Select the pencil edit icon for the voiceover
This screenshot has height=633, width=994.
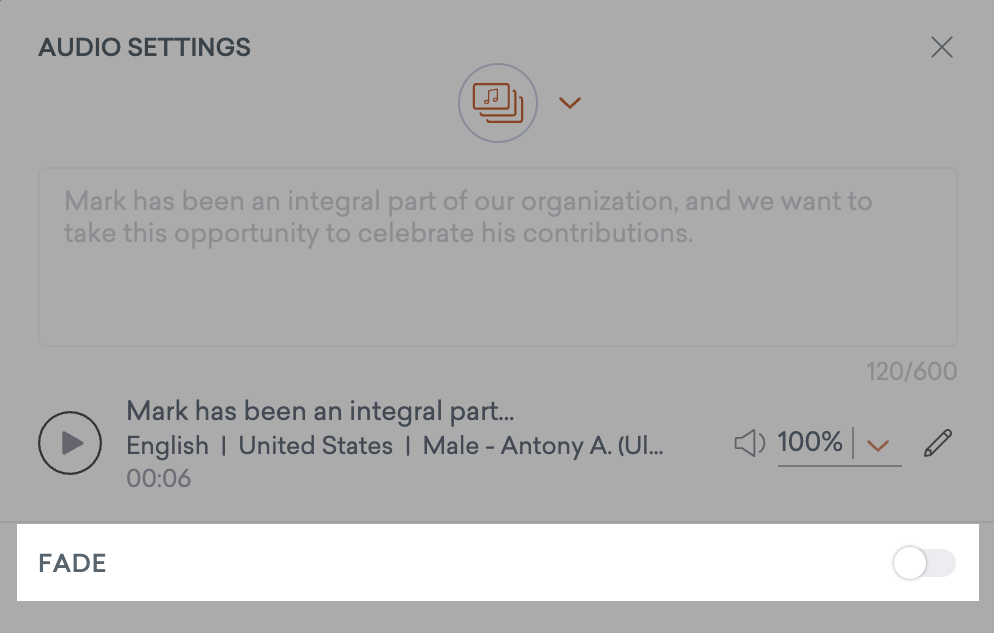[x=936, y=442]
